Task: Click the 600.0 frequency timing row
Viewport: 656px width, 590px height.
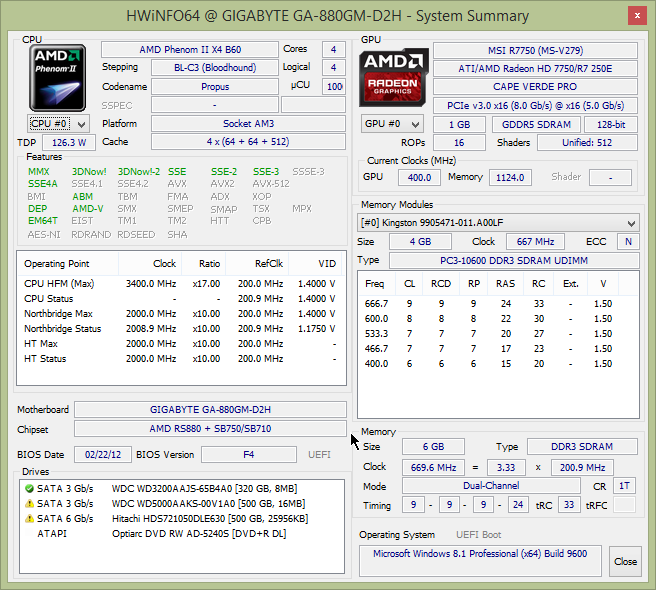Action: [498, 318]
